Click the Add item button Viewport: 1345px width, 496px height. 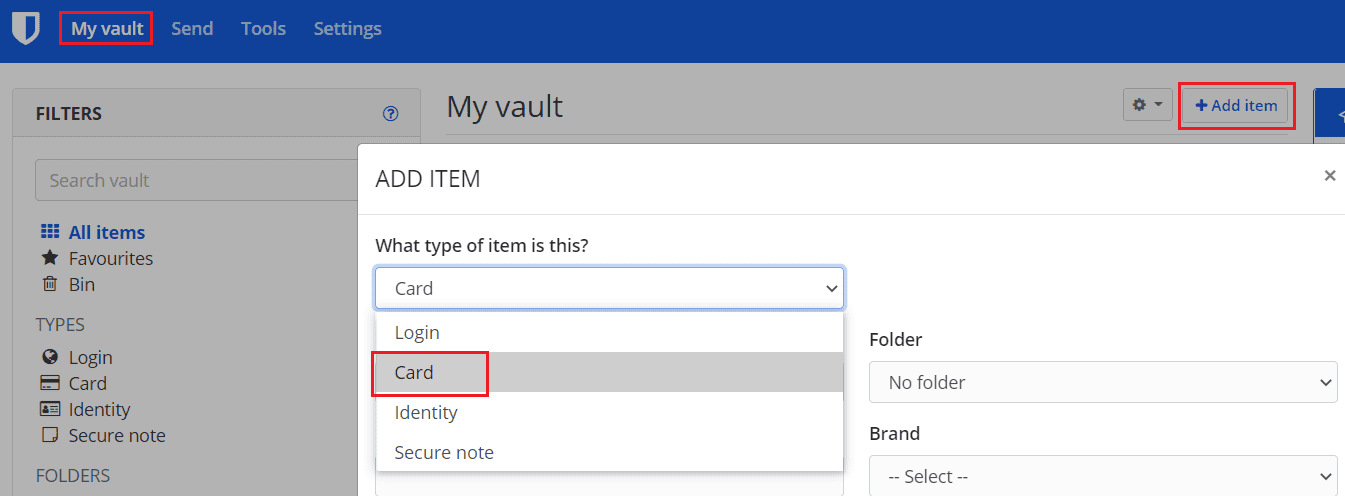[x=1236, y=105]
